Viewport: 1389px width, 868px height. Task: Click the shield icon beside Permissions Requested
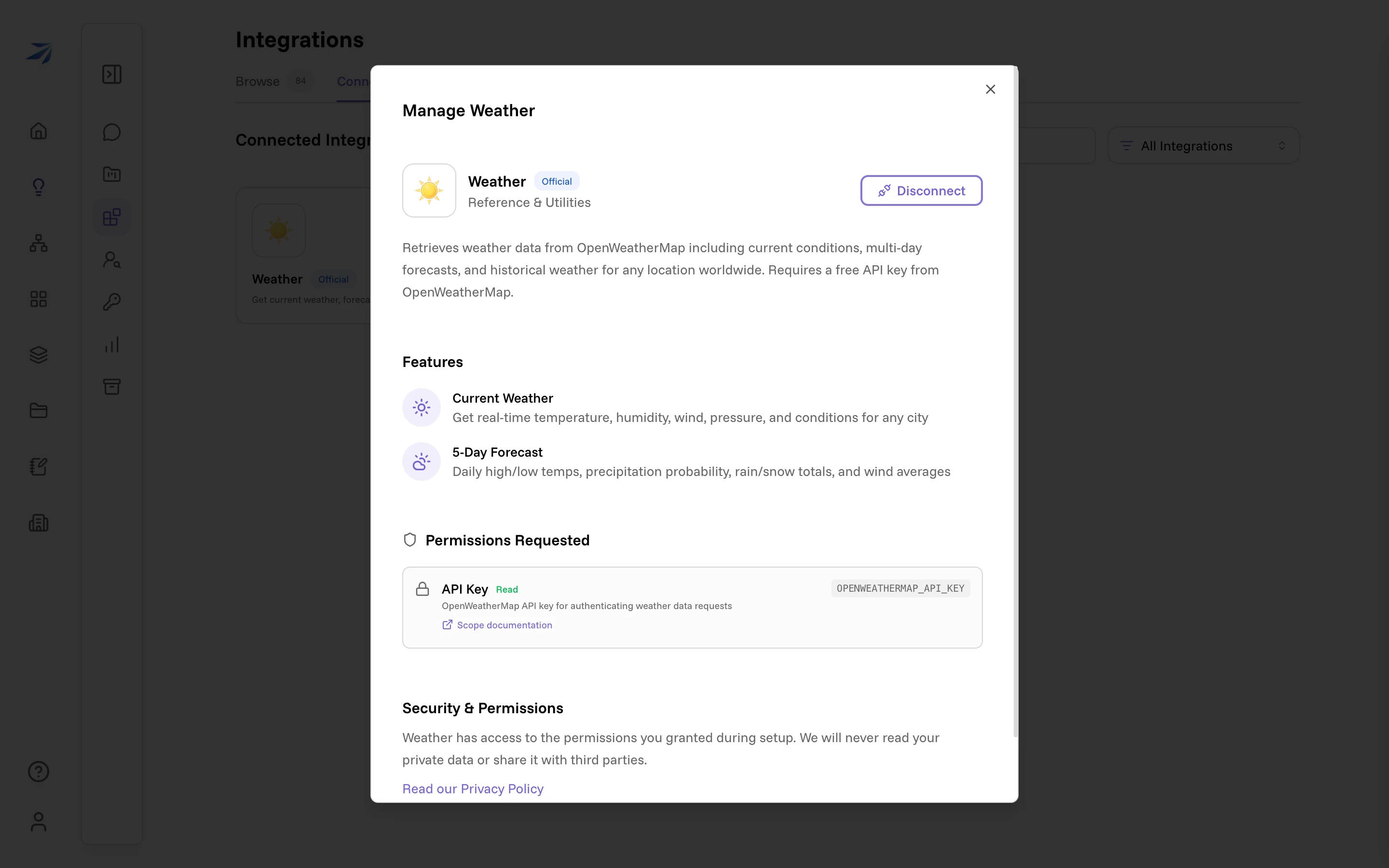(x=410, y=540)
